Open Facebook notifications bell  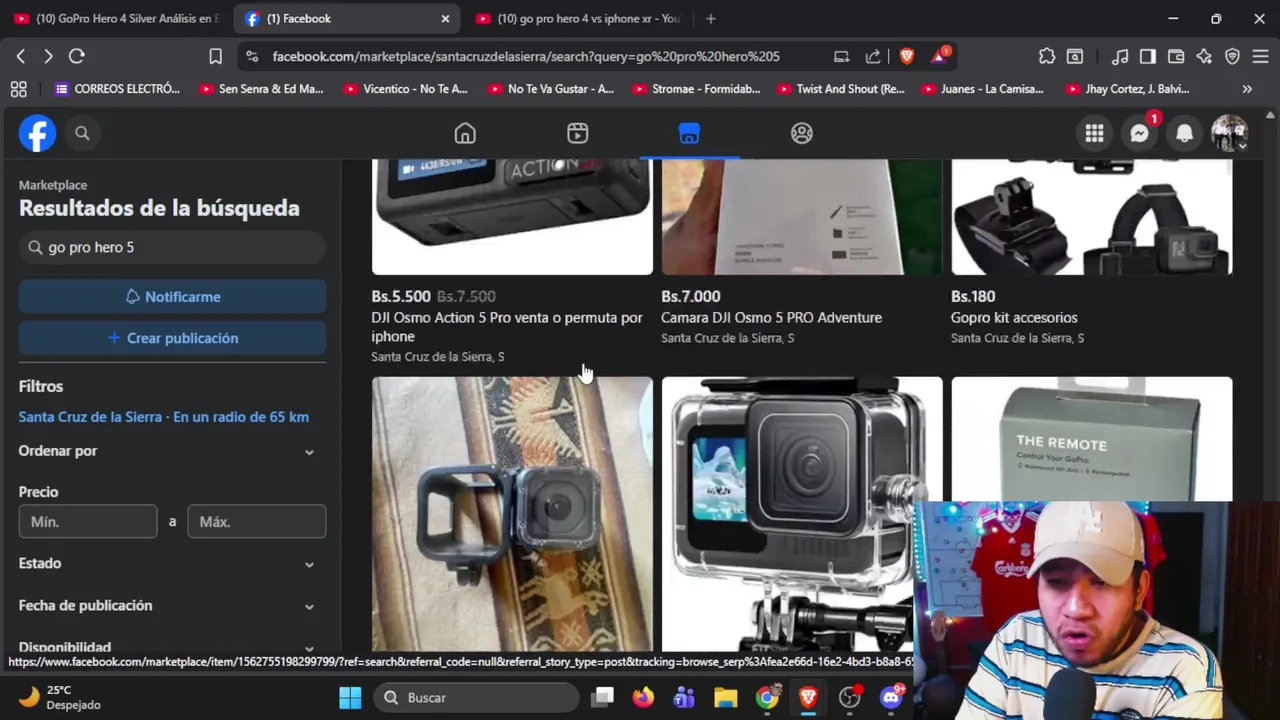(1184, 133)
